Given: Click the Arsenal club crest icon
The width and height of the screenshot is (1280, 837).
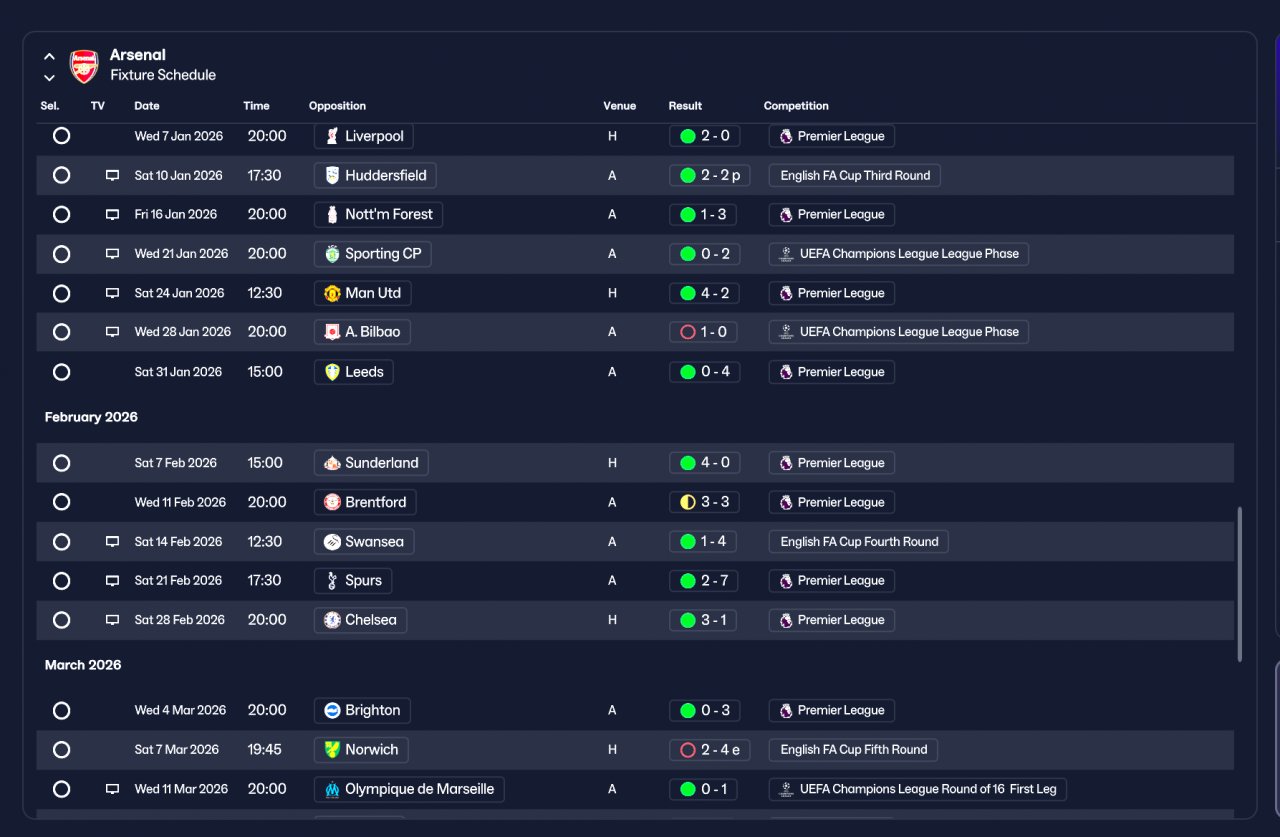Looking at the screenshot, I should pyautogui.click(x=84, y=66).
